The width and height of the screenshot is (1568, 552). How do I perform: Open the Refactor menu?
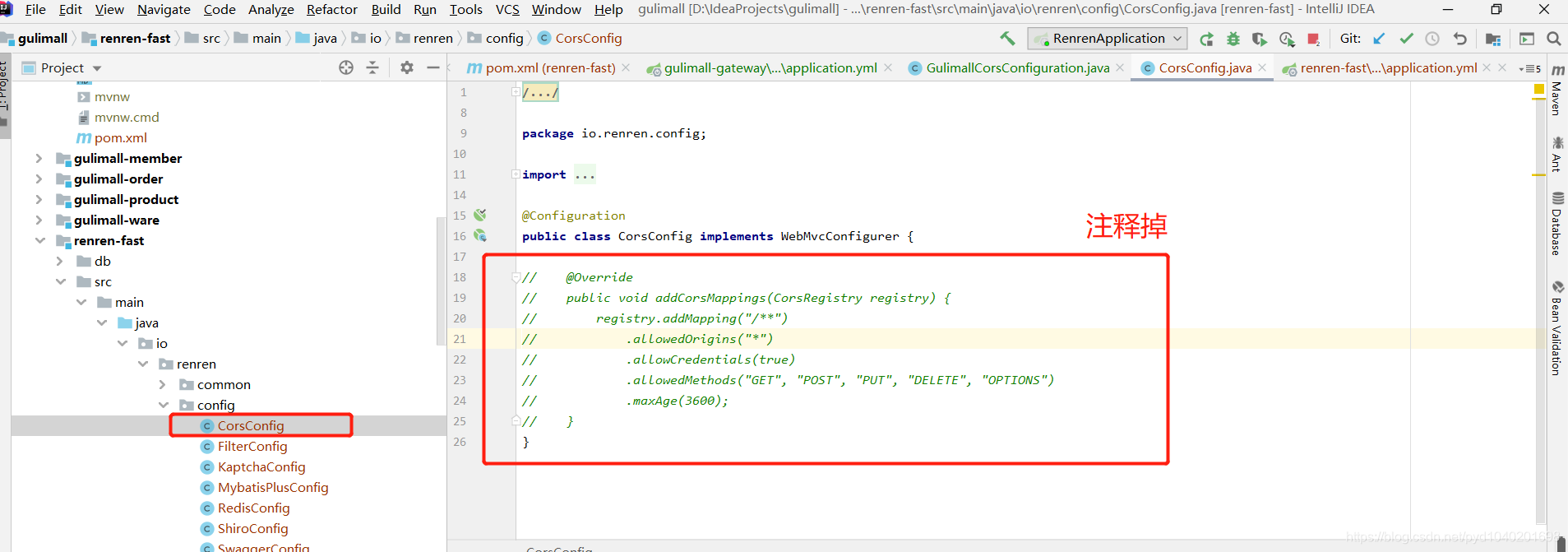(331, 9)
